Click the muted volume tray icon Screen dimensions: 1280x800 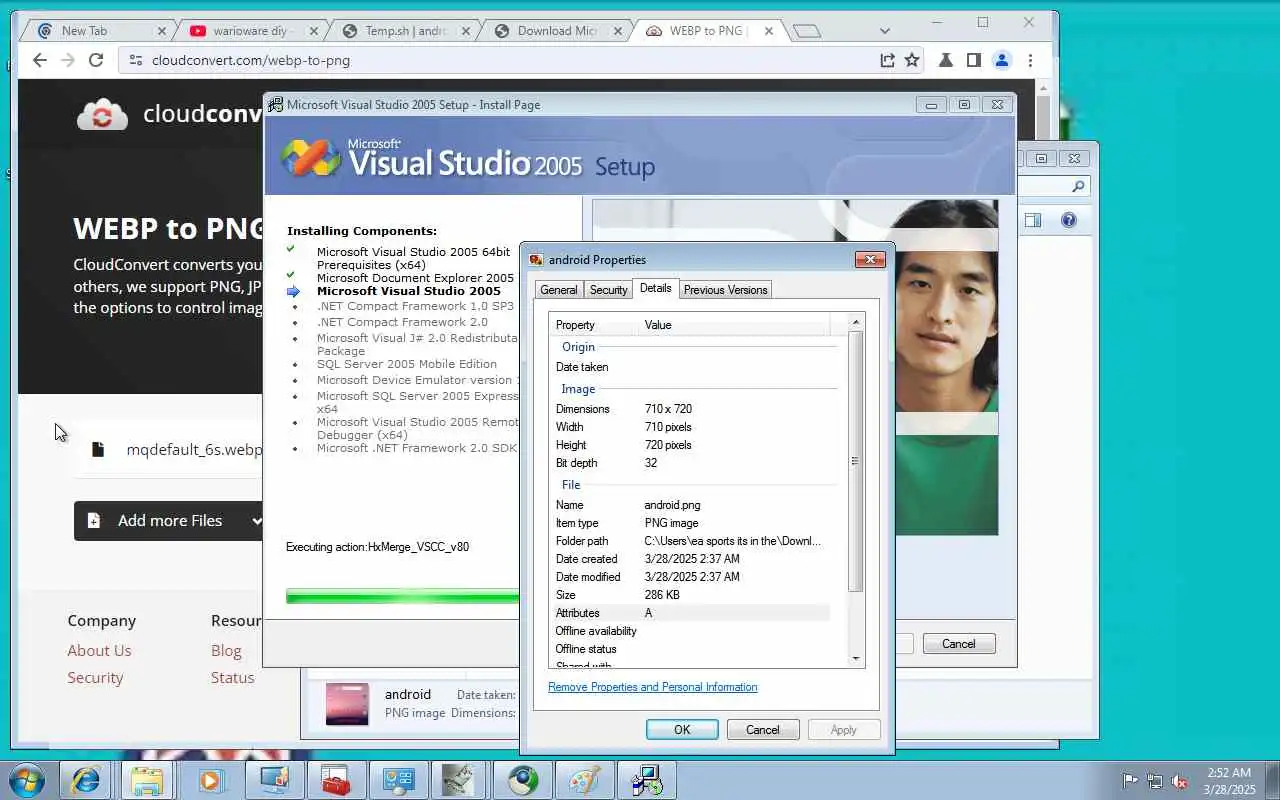pos(1179,781)
